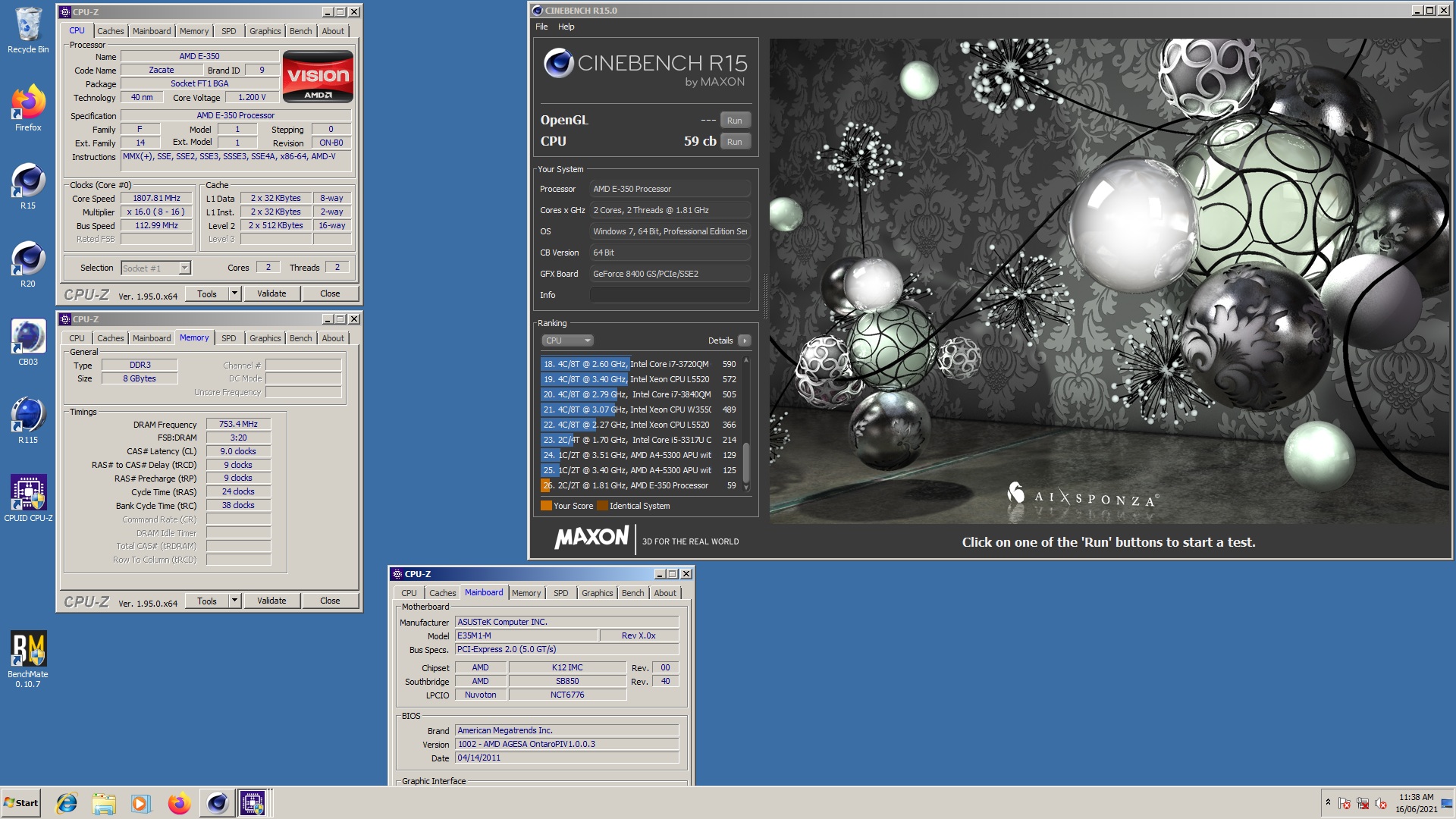Open About tab in Mainboard CPU-Z window

click(x=665, y=593)
